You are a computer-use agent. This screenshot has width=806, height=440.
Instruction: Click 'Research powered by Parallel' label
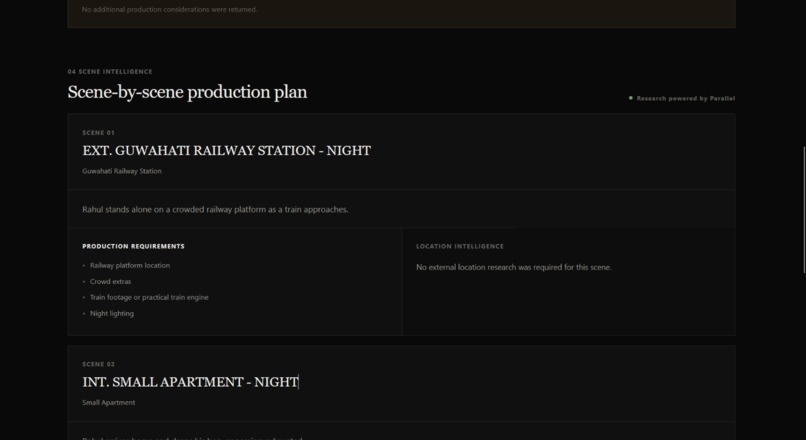pyautogui.click(x=686, y=98)
